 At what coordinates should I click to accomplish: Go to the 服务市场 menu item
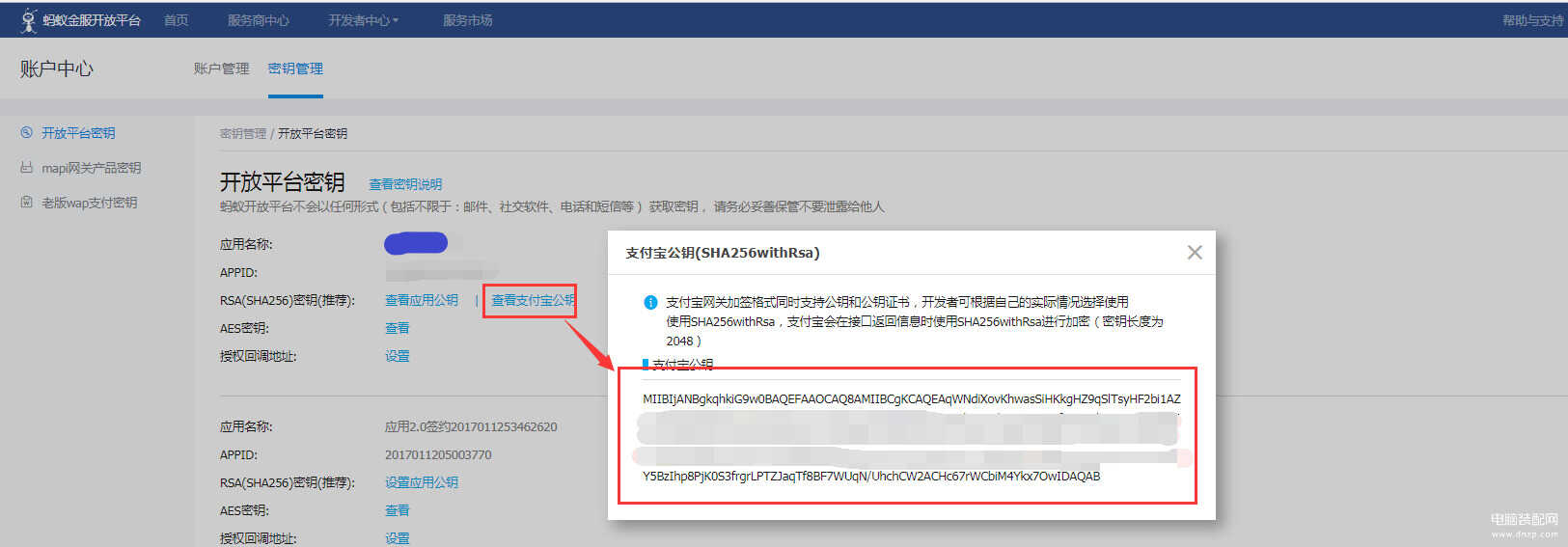pos(467,20)
